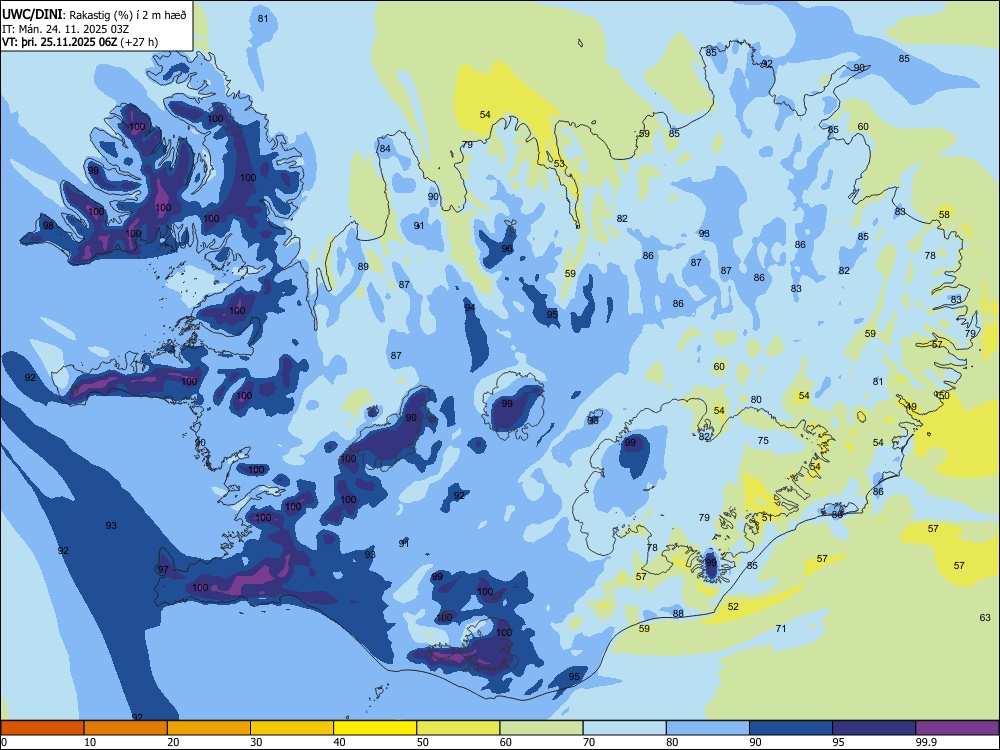
Task: Click the indigo 95–99.9 legend swatch
Action: click(x=874, y=728)
